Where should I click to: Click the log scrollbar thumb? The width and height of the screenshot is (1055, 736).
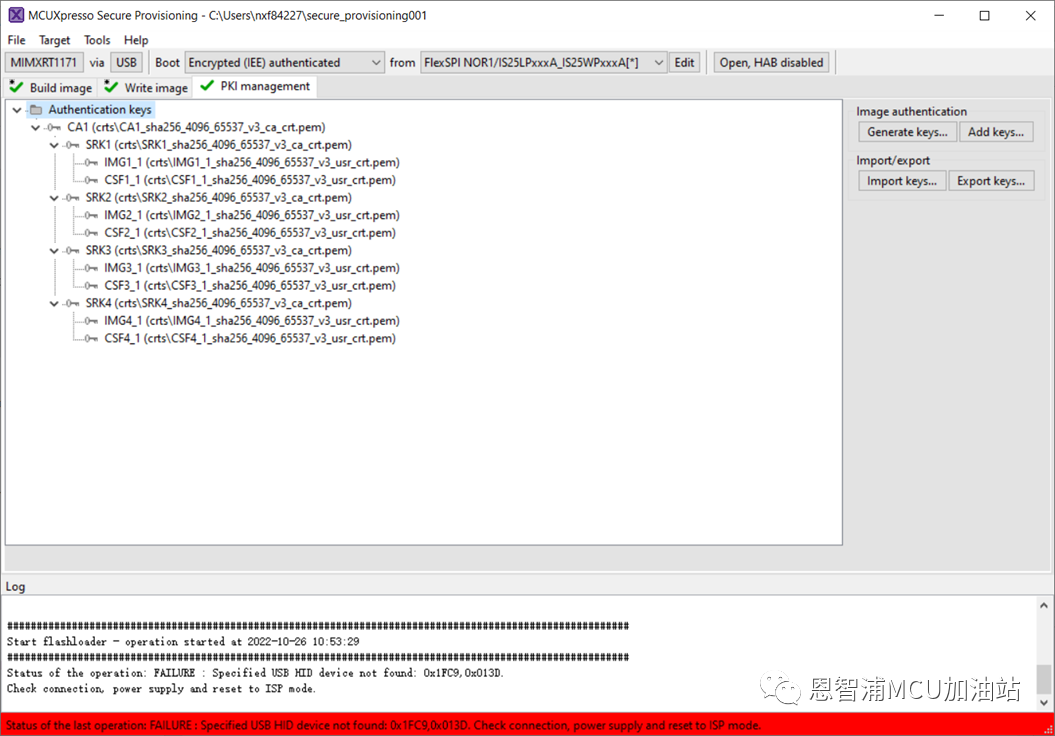(x=1044, y=679)
